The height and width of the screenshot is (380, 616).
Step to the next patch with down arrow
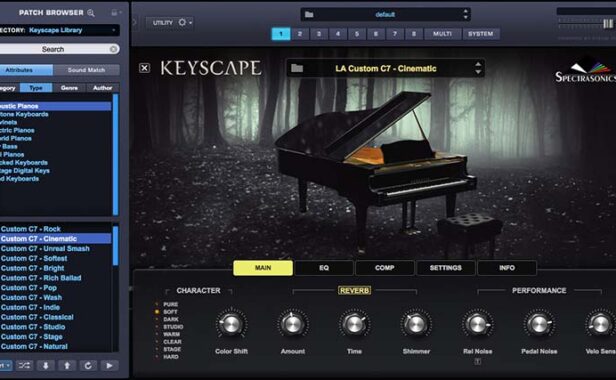coord(46,365)
